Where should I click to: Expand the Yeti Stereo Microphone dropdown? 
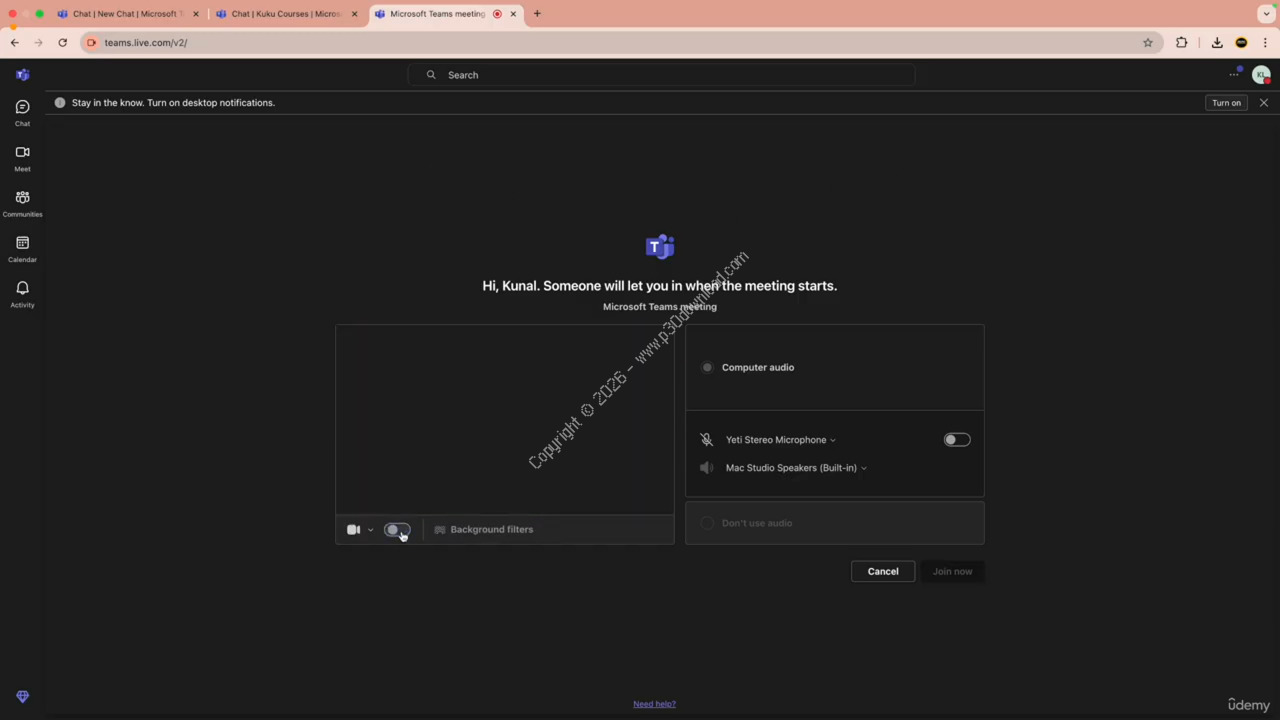click(x=780, y=440)
